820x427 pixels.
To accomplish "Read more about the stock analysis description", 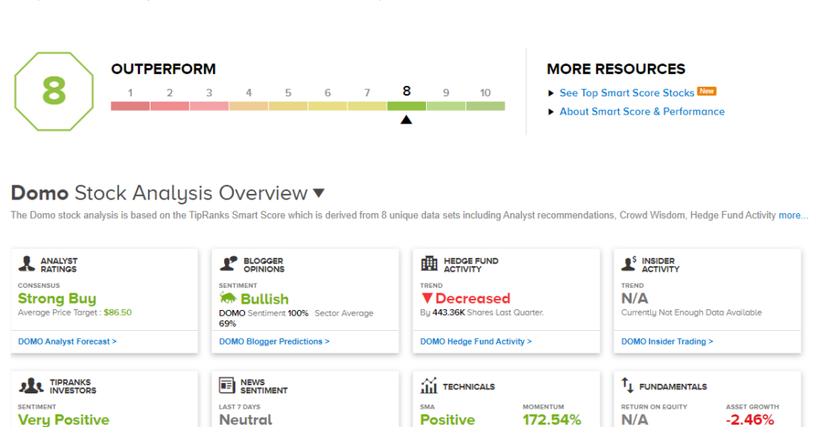I will click(792, 215).
